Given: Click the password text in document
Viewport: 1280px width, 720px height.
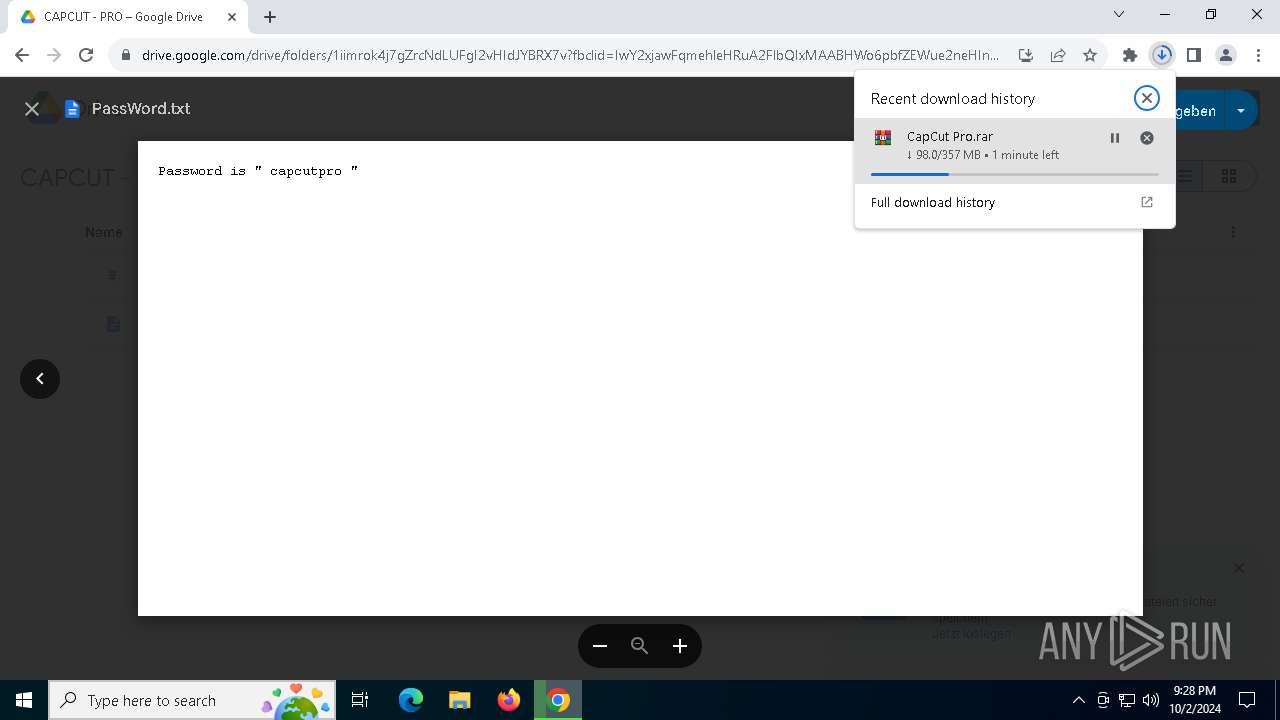Looking at the screenshot, I should pos(258,171).
